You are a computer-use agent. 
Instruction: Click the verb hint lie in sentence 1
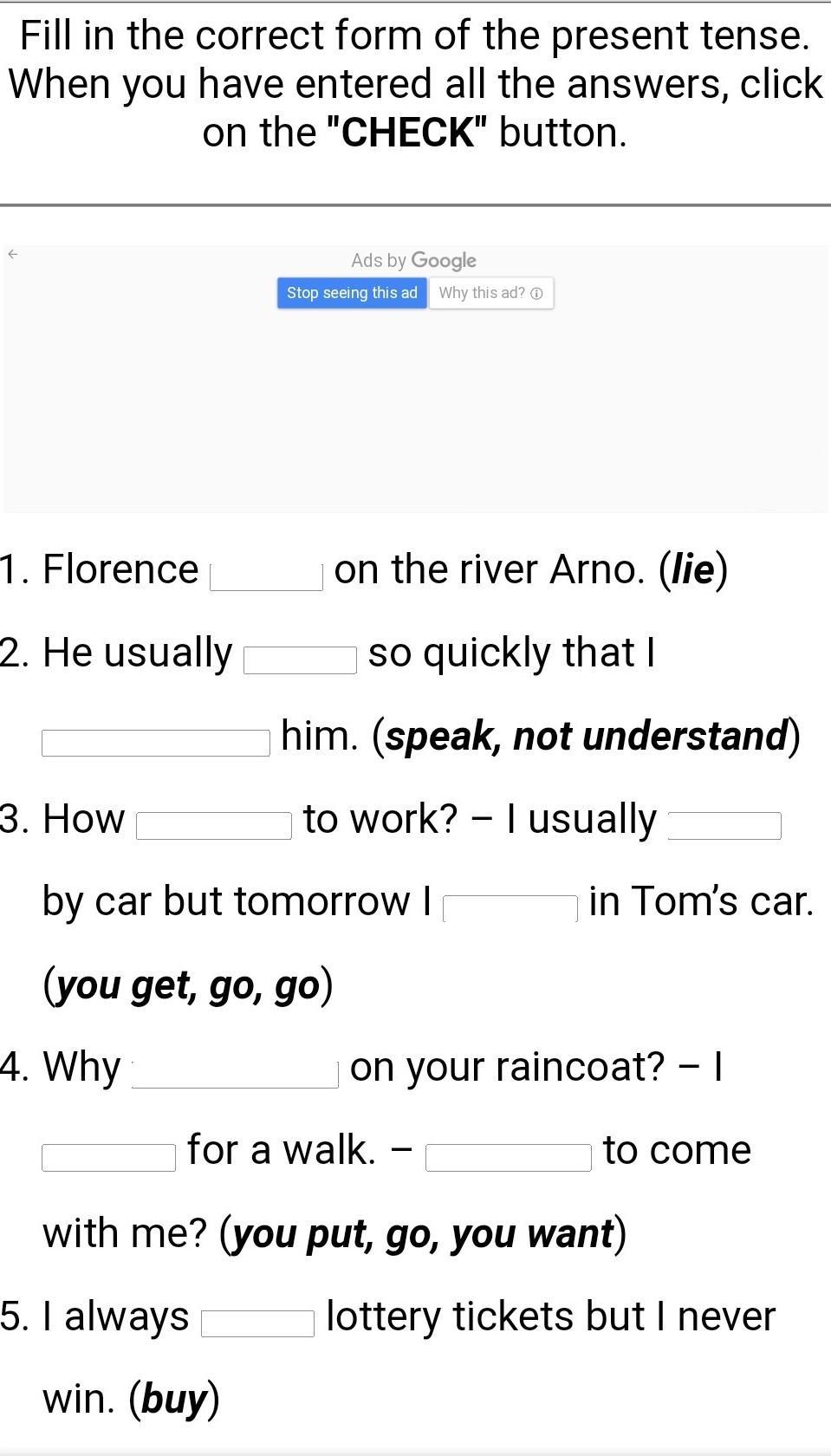point(693,569)
